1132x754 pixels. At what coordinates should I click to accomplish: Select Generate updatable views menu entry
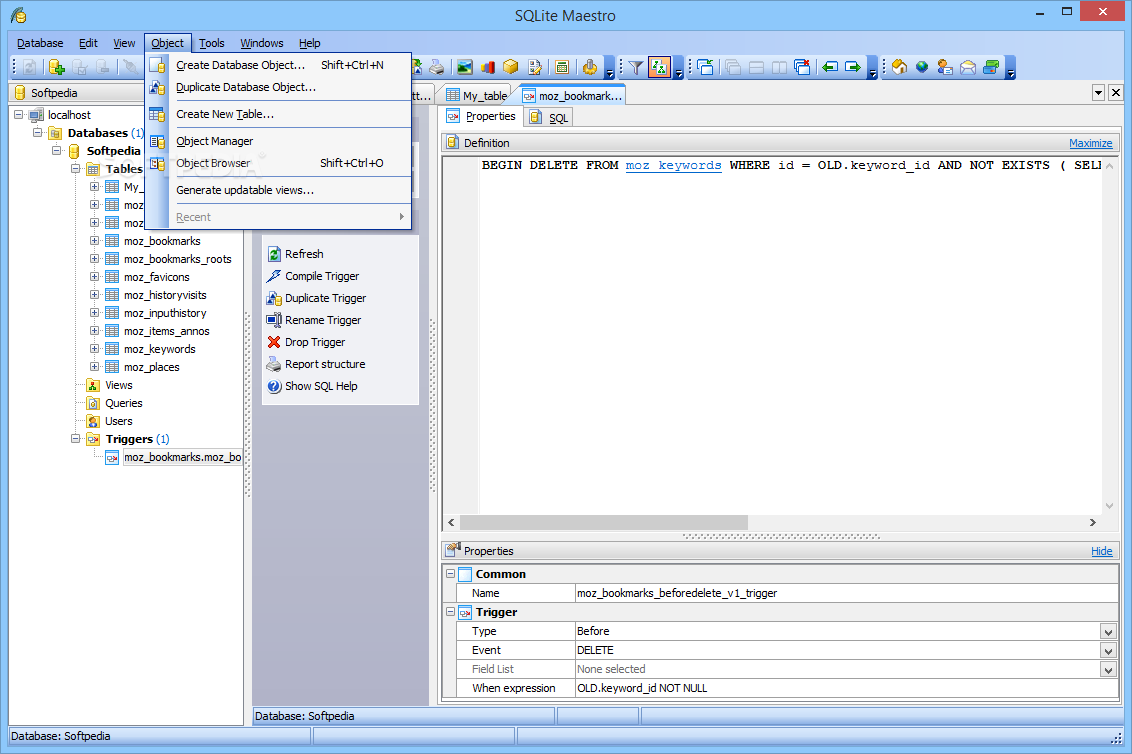pyautogui.click(x=279, y=191)
